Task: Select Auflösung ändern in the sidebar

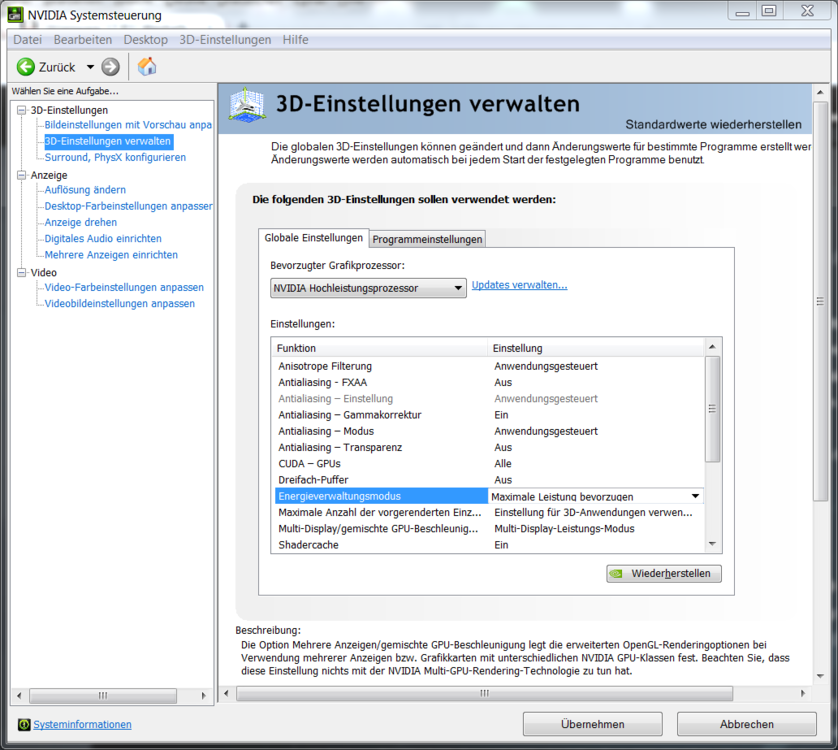Action: click(85, 190)
